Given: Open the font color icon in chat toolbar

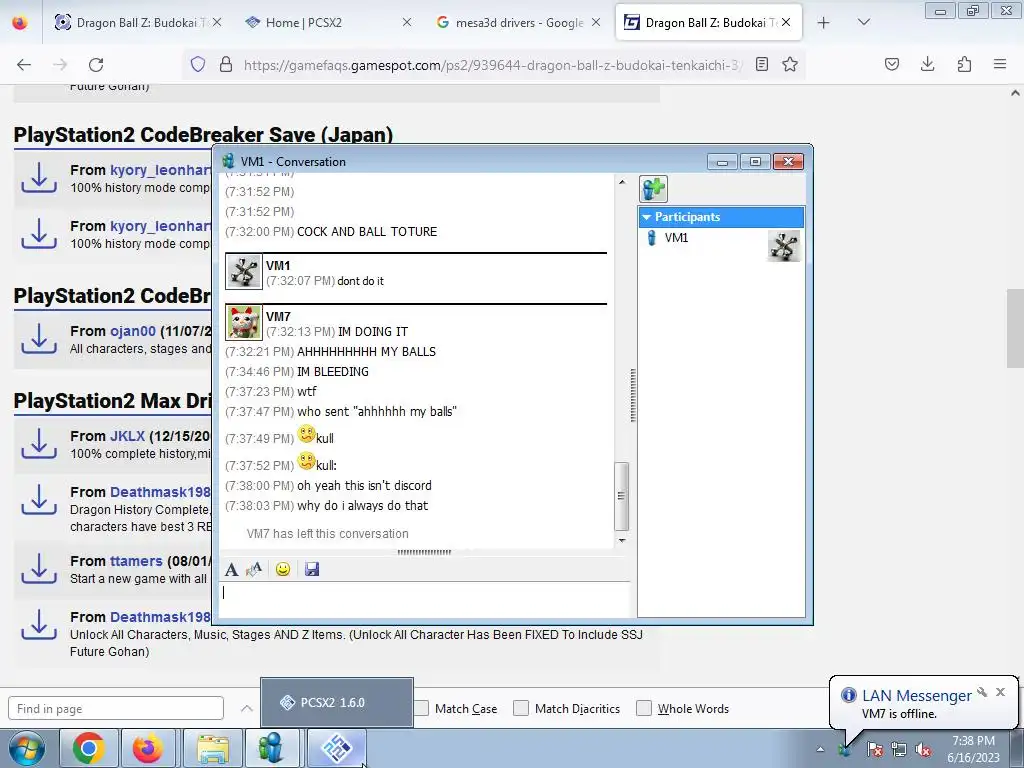Looking at the screenshot, I should pyautogui.click(x=254, y=569).
